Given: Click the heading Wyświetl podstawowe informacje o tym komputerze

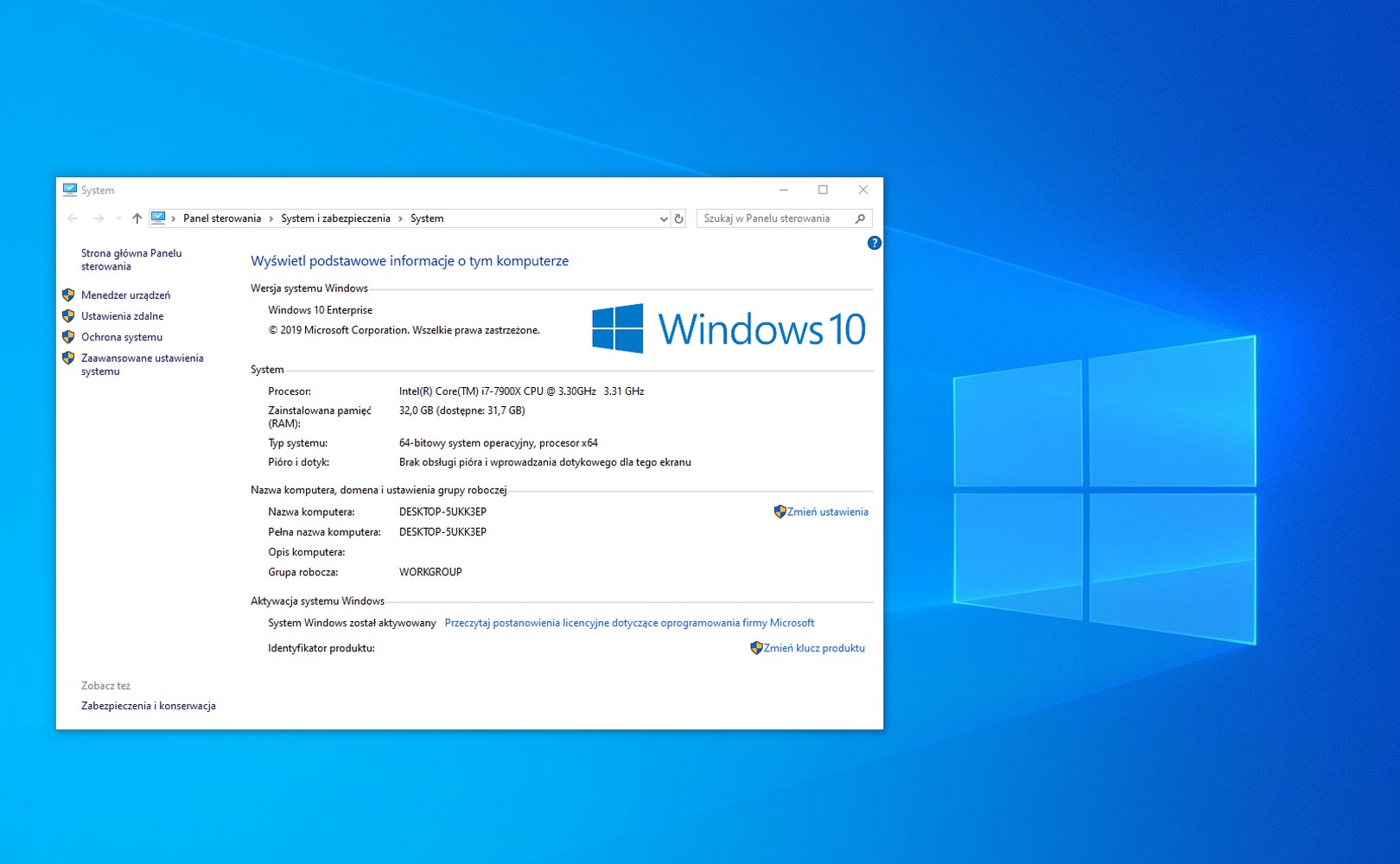Looking at the screenshot, I should [x=410, y=261].
